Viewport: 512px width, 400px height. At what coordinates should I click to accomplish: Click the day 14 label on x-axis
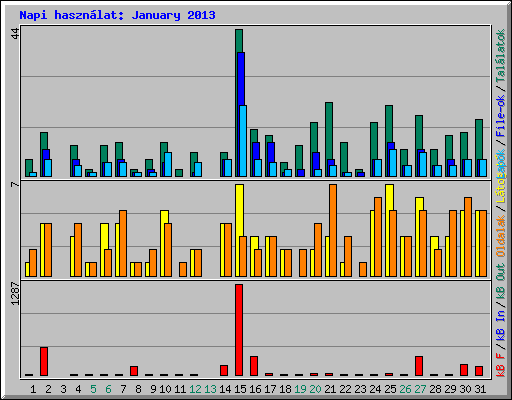[x=225, y=389]
